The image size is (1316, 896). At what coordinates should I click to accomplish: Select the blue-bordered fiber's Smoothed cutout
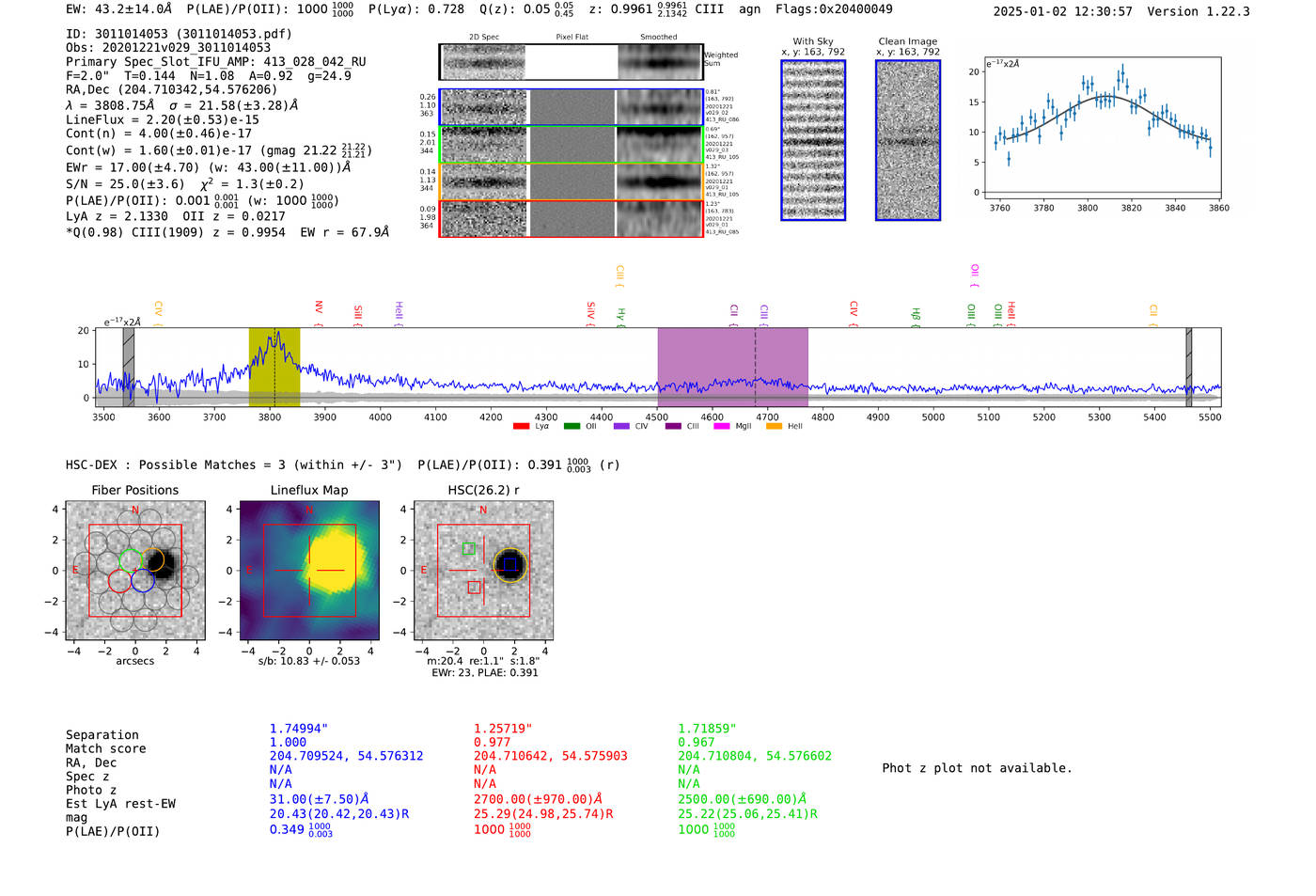(660, 107)
